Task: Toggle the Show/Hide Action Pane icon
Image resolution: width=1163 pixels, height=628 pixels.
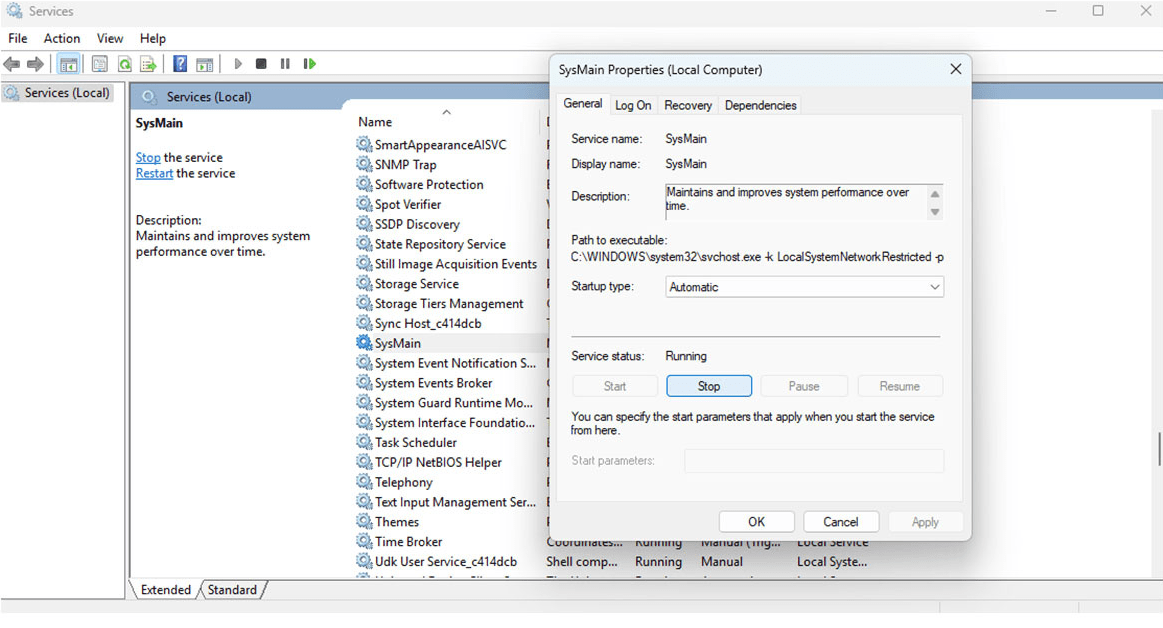Action: click(x=205, y=65)
